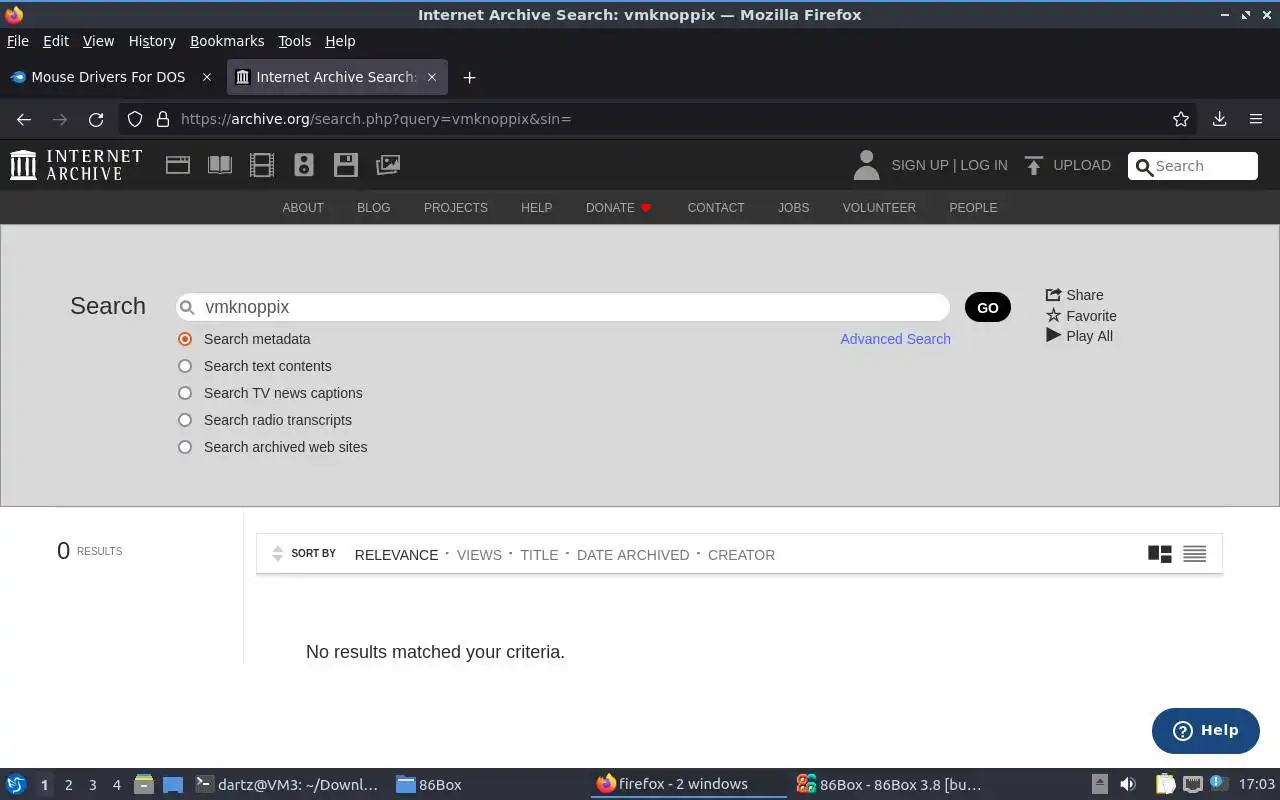
Task: Open the clipboard tray icon
Action: pyautogui.click(x=1166, y=784)
